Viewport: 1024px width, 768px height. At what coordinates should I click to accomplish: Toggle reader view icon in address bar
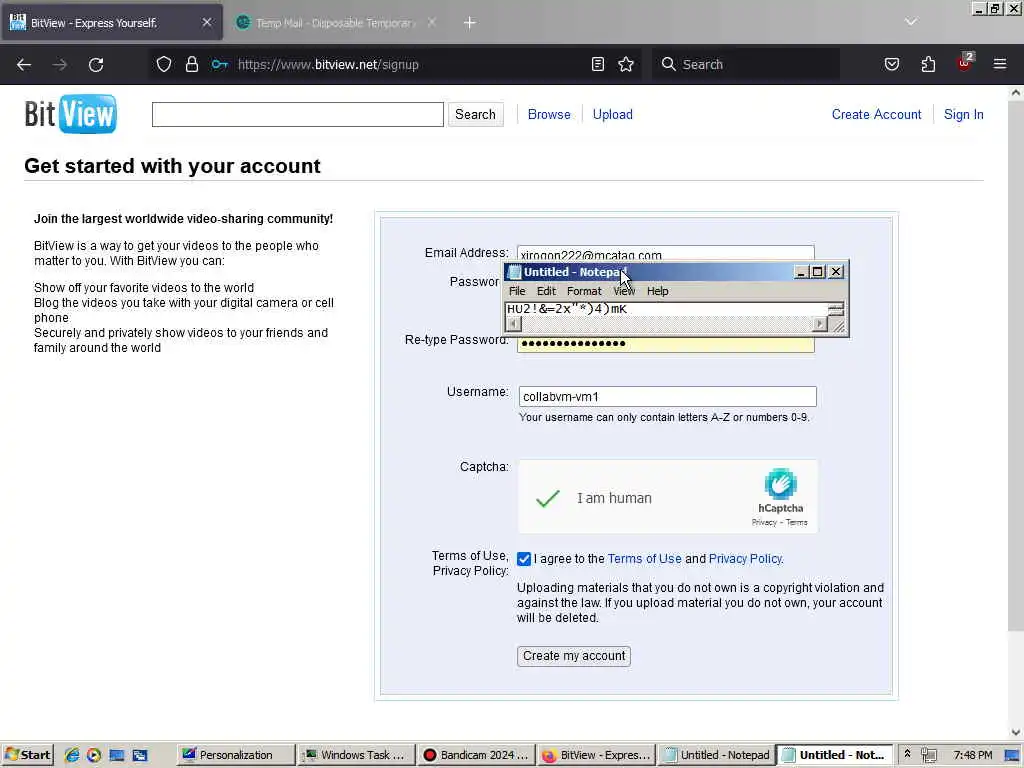coord(598,64)
